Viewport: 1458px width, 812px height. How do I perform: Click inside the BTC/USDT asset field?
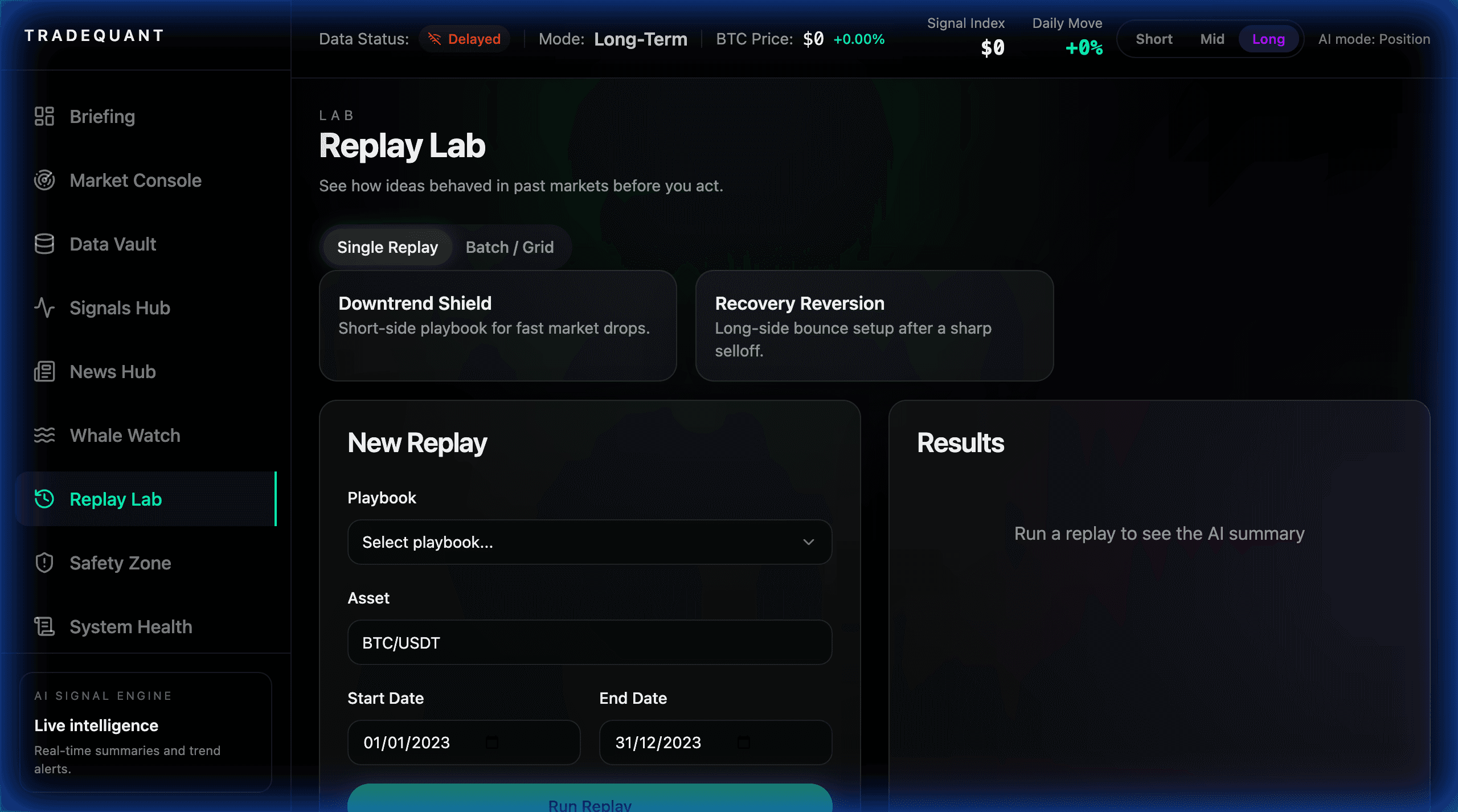tap(589, 642)
